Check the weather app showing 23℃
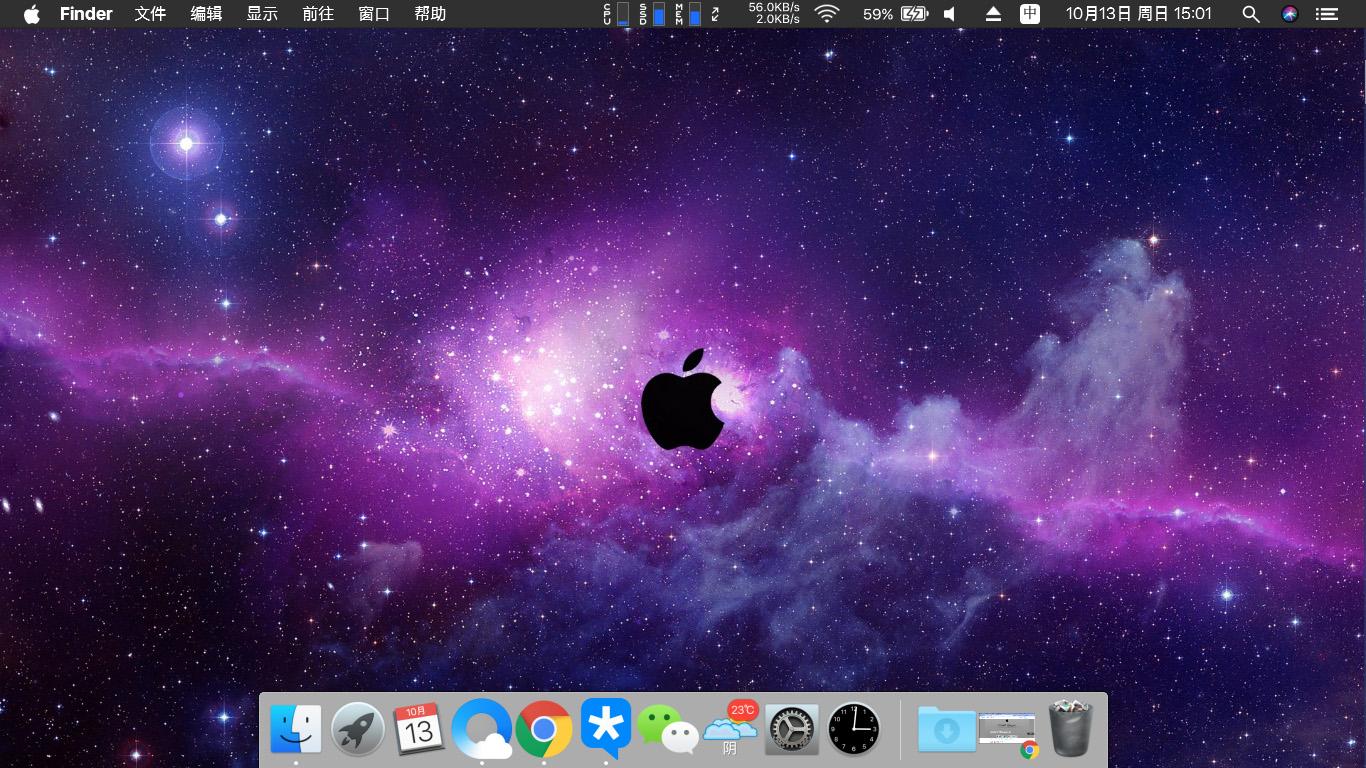This screenshot has height=768, width=1366. point(730,730)
